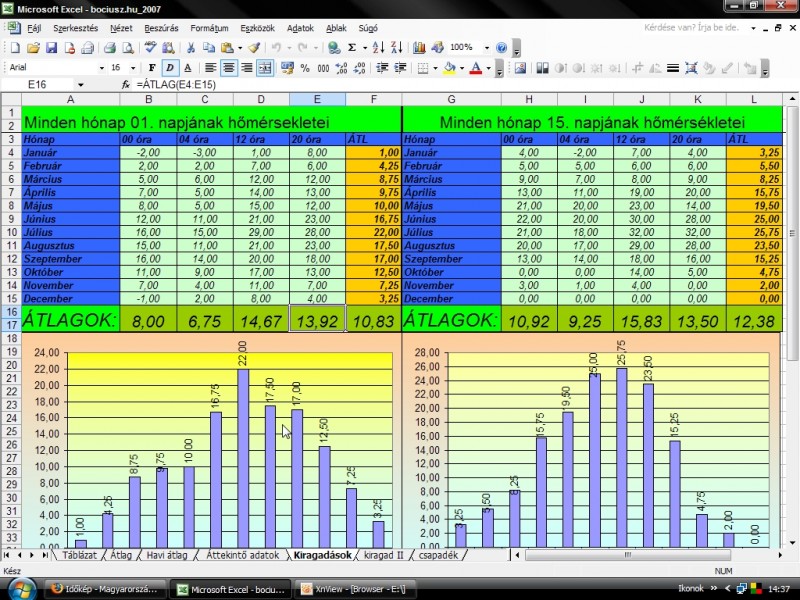The width and height of the screenshot is (800, 600).
Task: Switch to the csapadék sheet tab
Action: (438, 555)
